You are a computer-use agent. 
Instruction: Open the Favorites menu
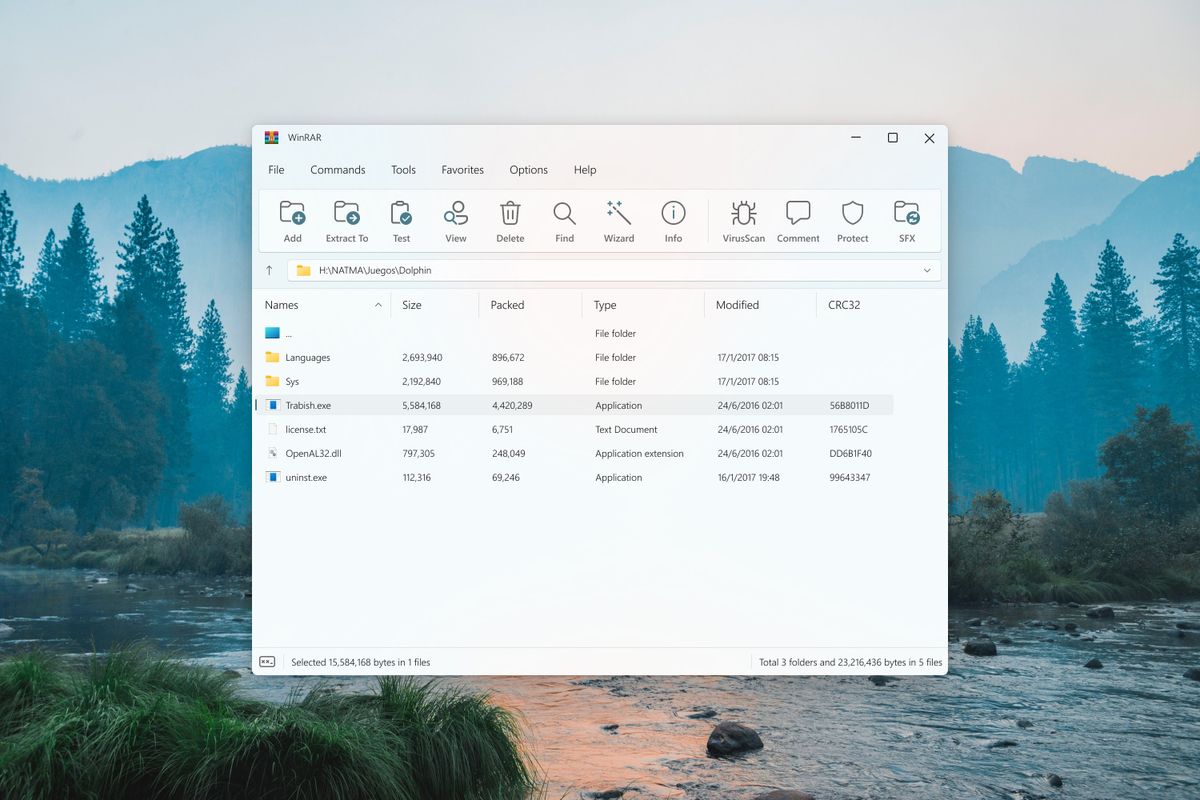click(463, 170)
